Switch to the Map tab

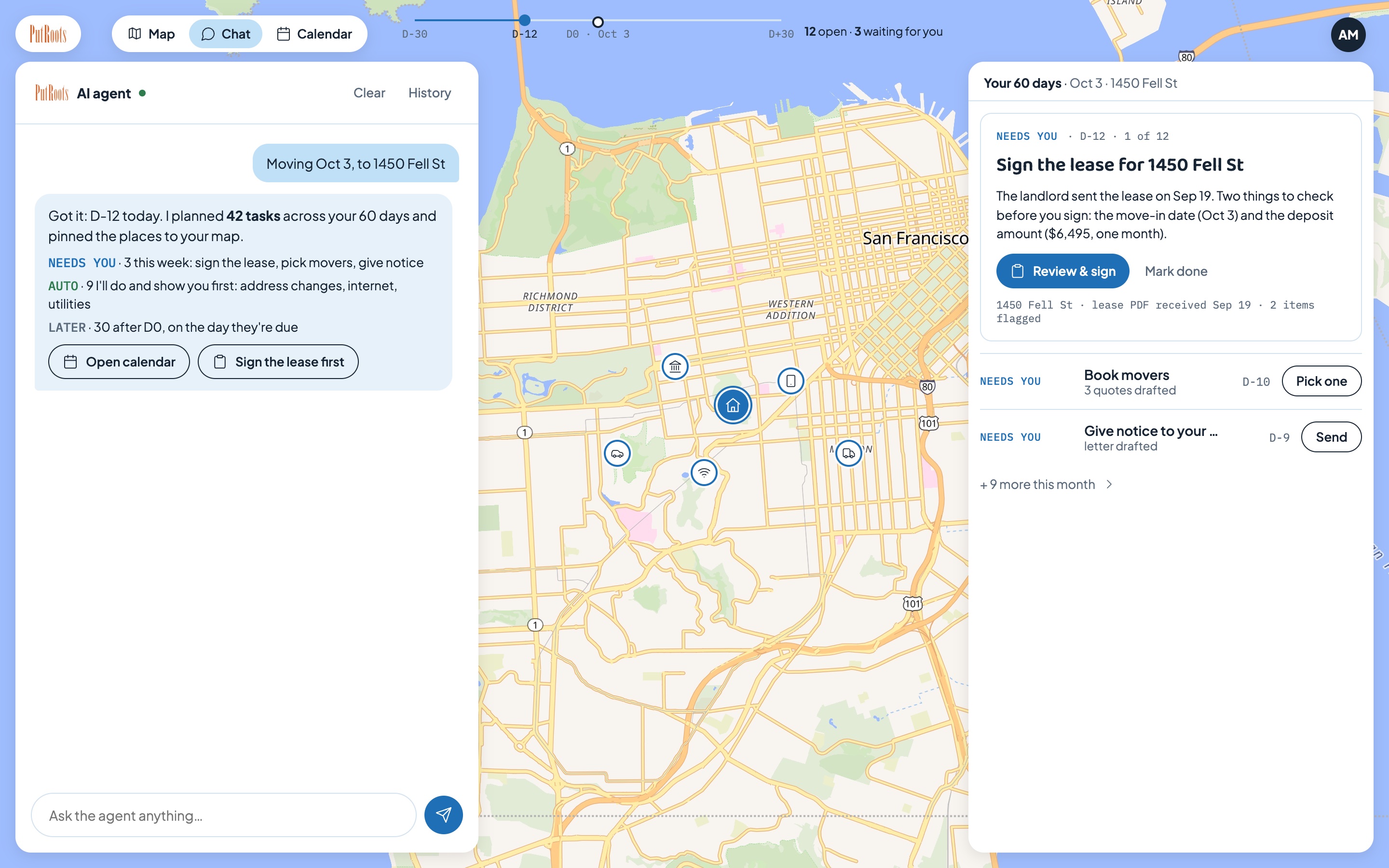tap(151, 34)
